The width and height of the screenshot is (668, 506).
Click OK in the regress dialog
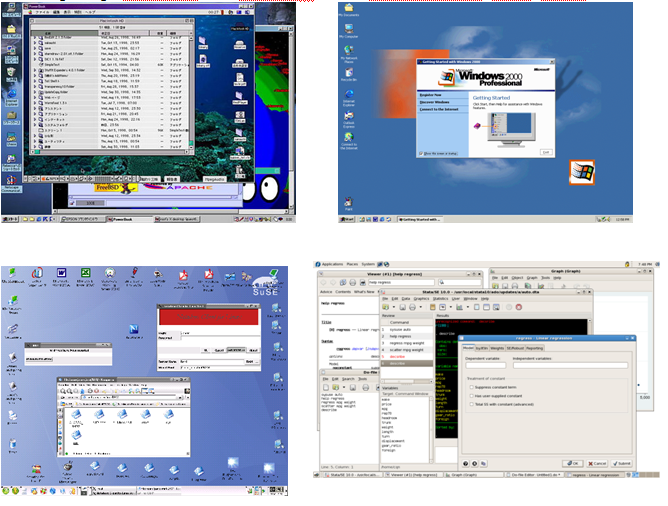pos(573,463)
